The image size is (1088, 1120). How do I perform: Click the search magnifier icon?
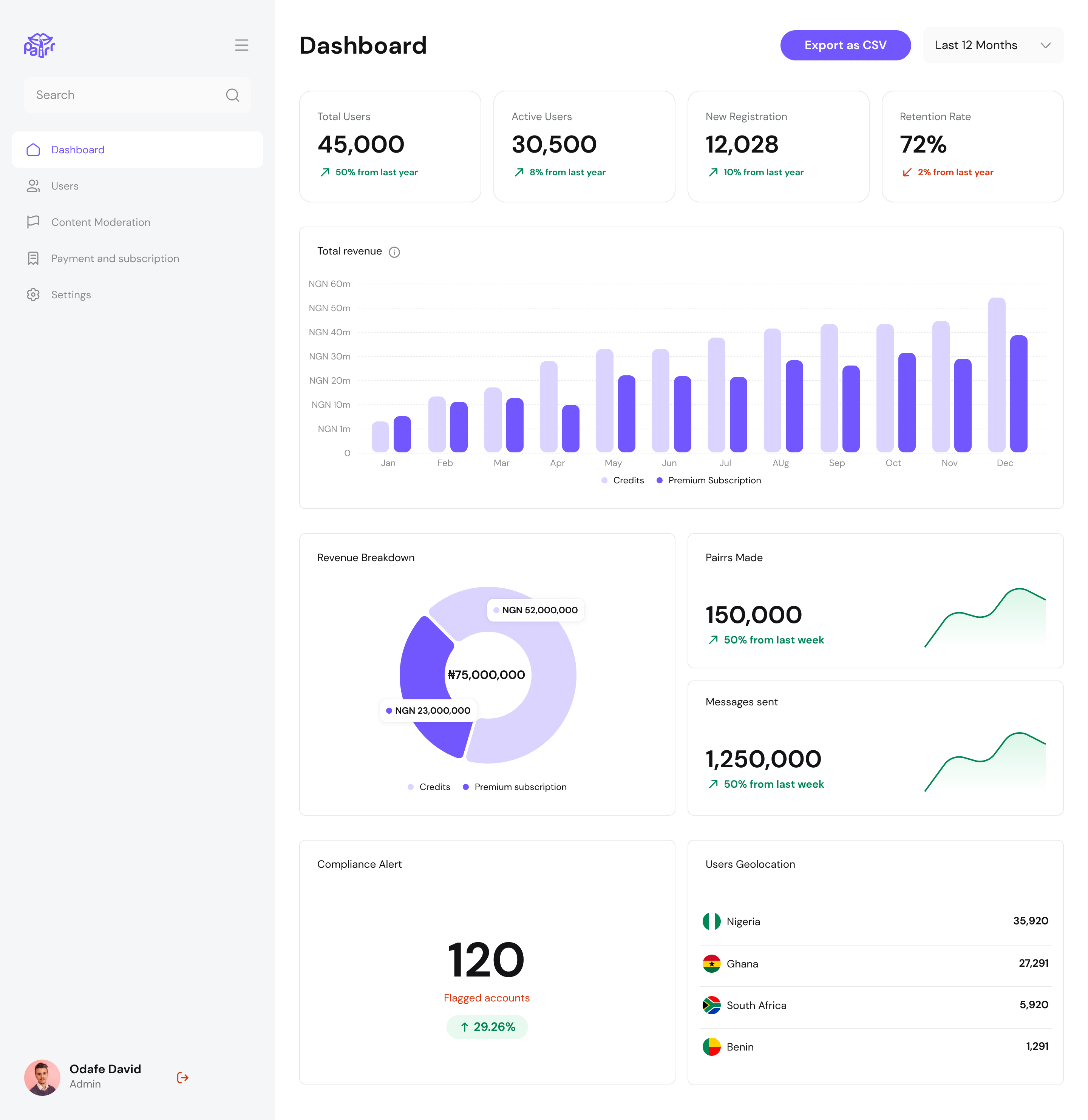[232, 95]
